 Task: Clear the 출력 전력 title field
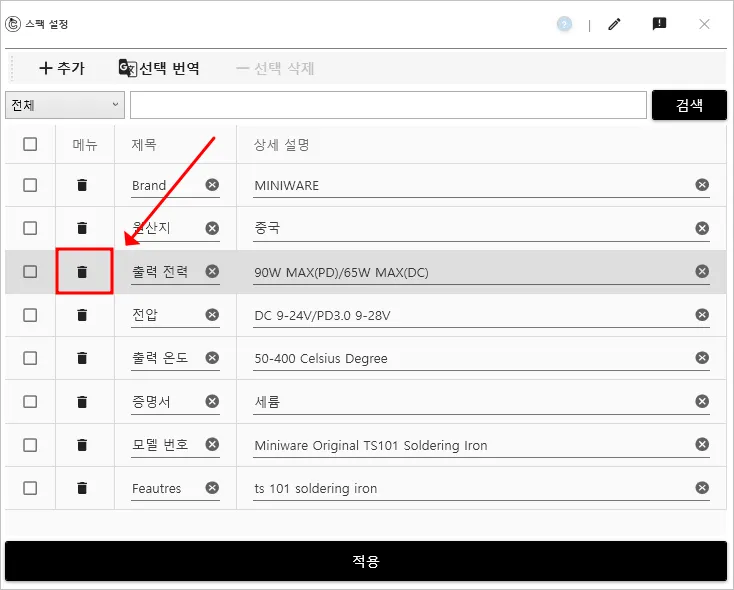pyautogui.click(x=212, y=271)
